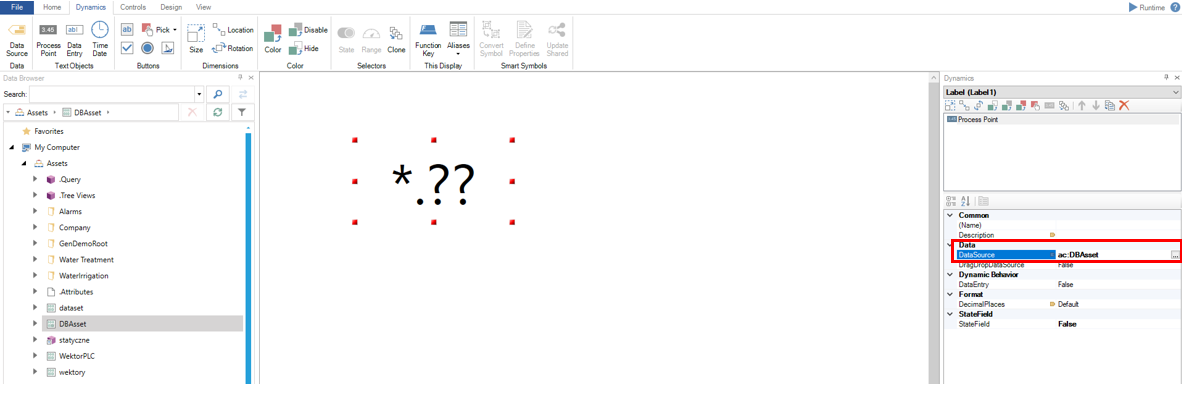Click the Data Source ribbon icon
Image resolution: width=1182 pixels, height=393 pixels.
coord(17,38)
